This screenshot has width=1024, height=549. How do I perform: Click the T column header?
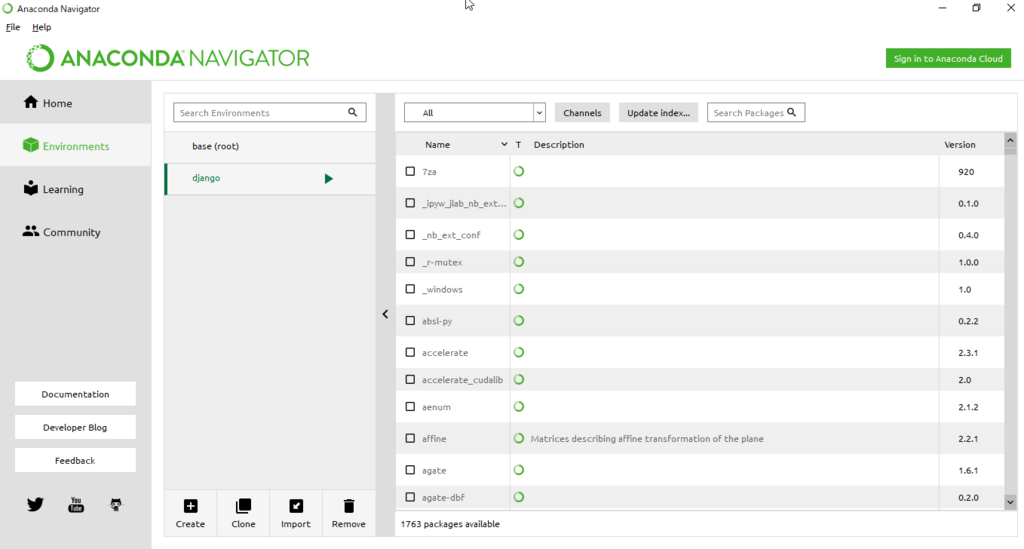tap(519, 144)
